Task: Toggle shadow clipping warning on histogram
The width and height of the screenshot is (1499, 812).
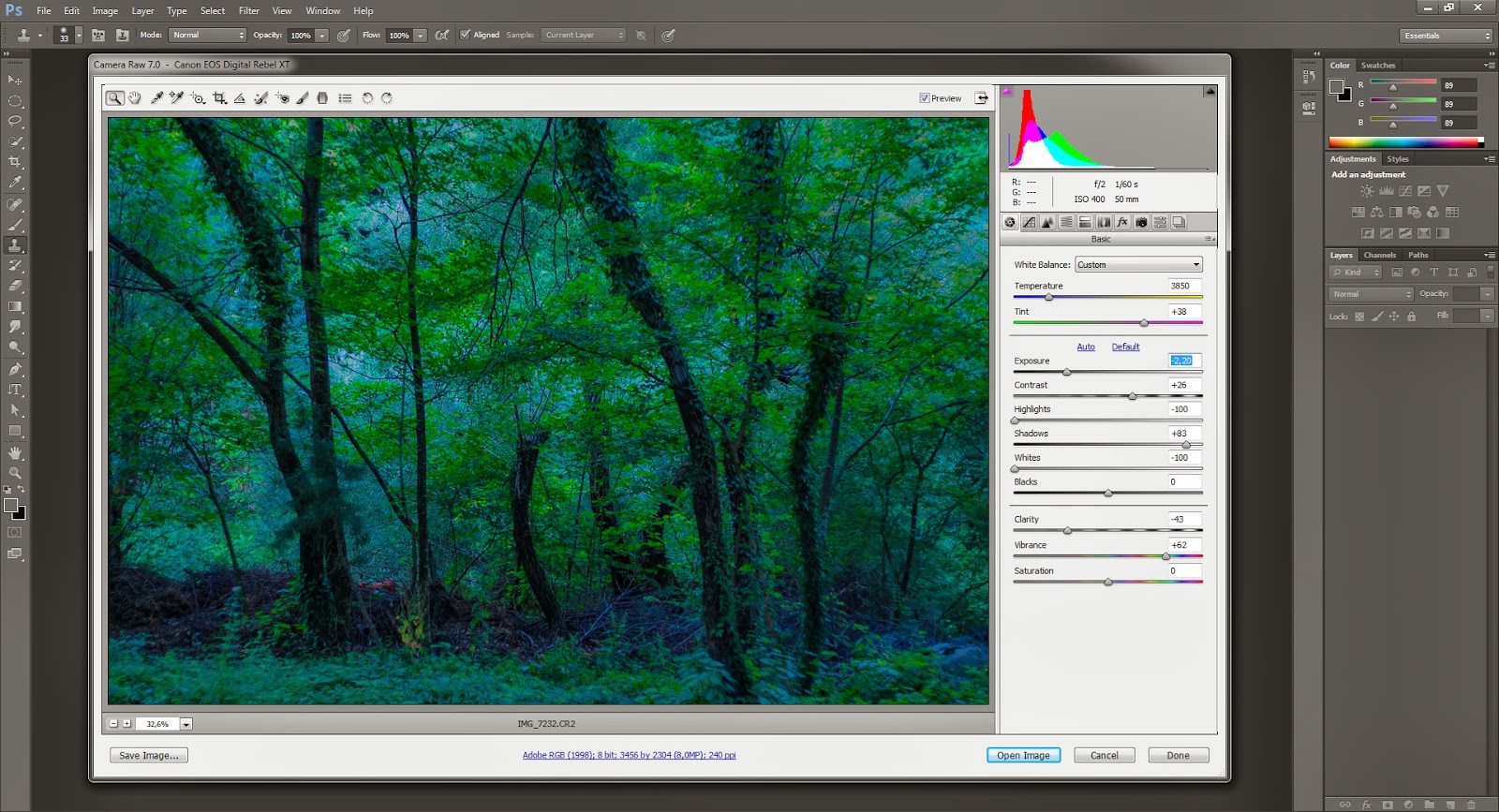Action: [x=1007, y=92]
